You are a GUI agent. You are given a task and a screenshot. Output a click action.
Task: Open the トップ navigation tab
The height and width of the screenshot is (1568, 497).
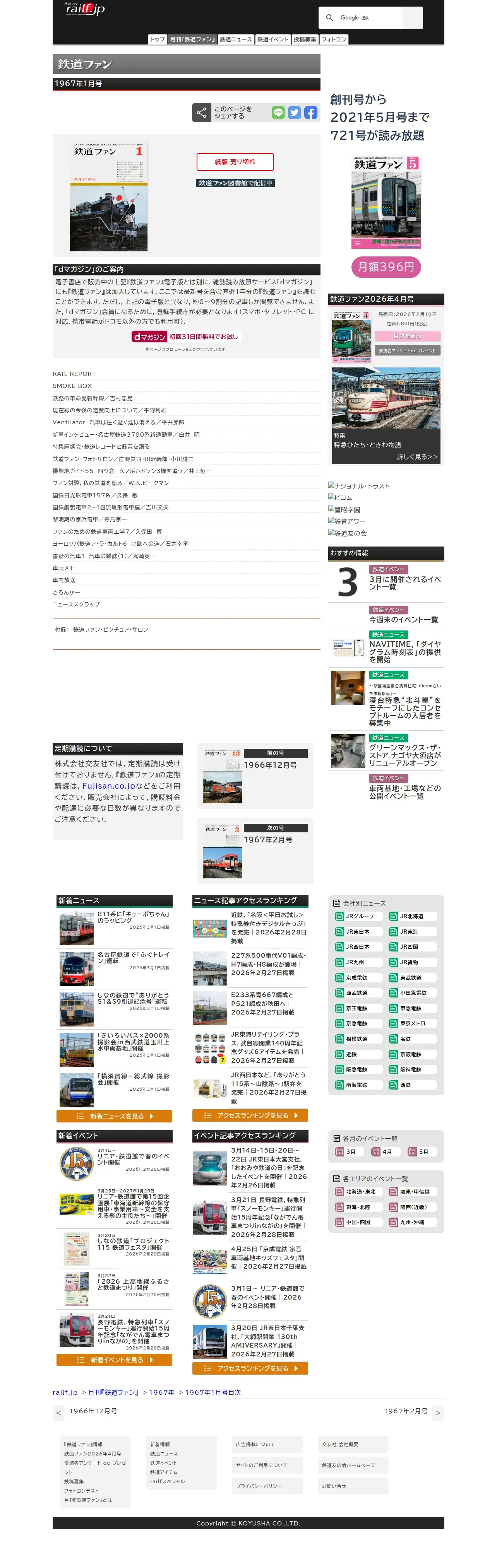pos(157,39)
